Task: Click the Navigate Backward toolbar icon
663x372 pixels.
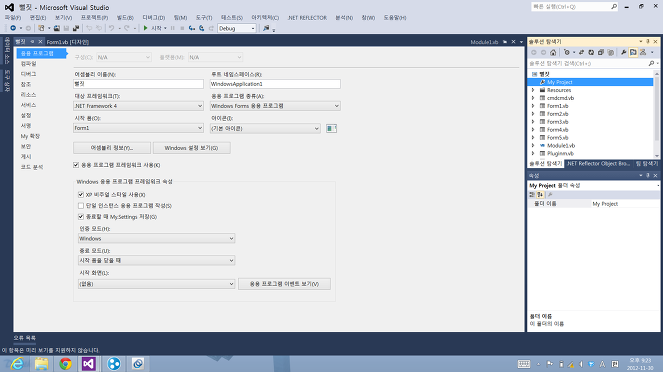Action: 13,28
